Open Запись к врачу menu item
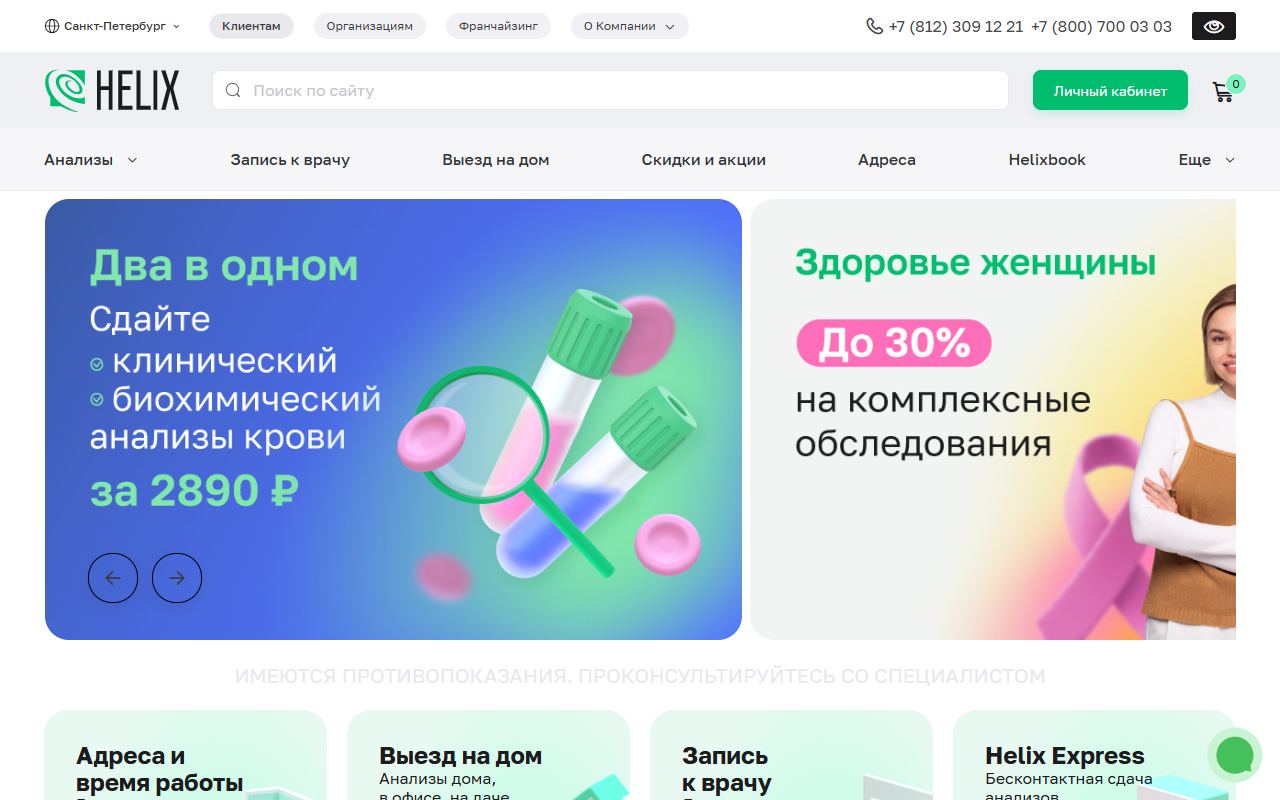Viewport: 1280px width, 800px height. point(290,160)
